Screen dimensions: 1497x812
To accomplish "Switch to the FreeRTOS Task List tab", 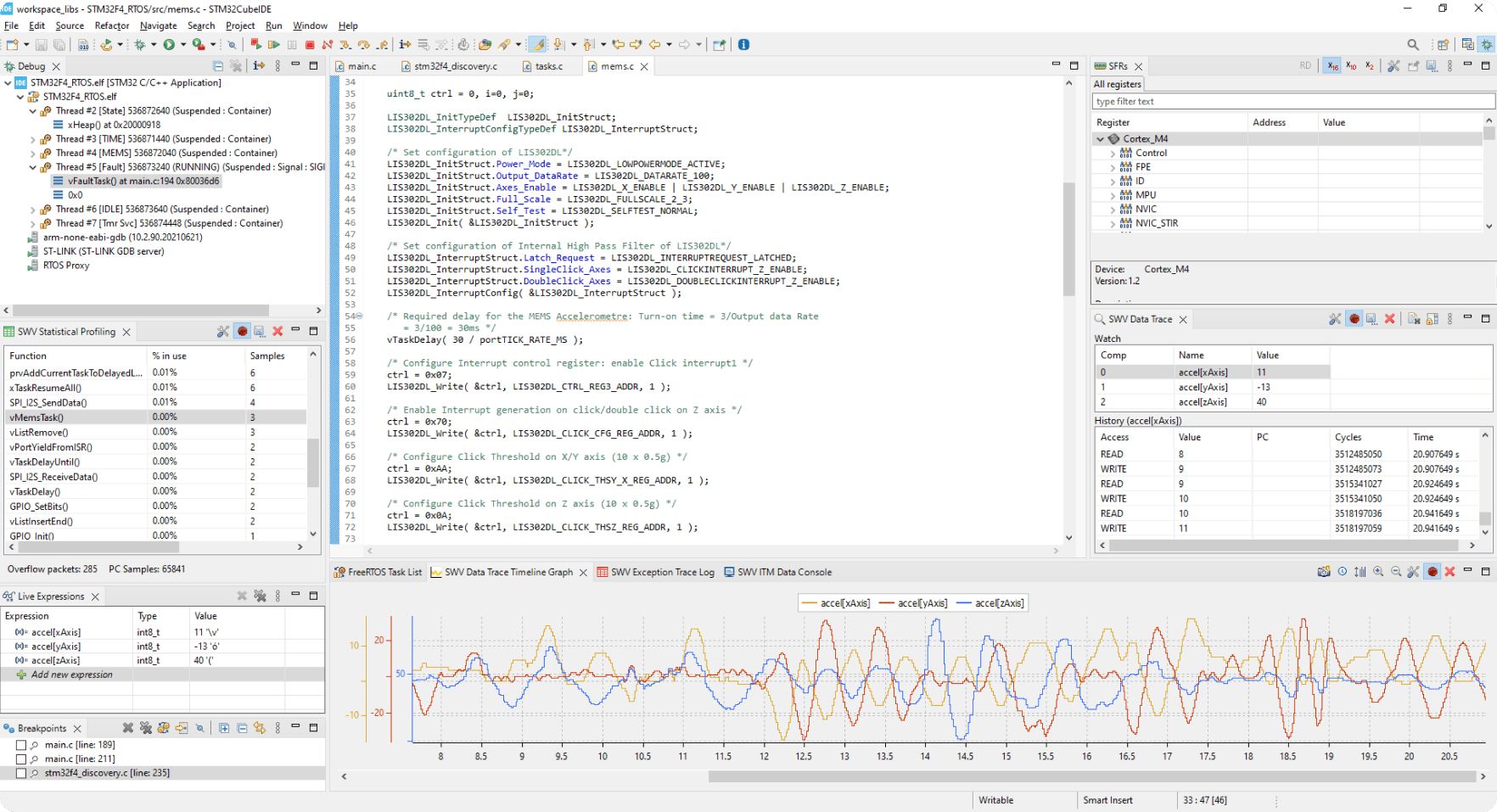I will tap(384, 573).
